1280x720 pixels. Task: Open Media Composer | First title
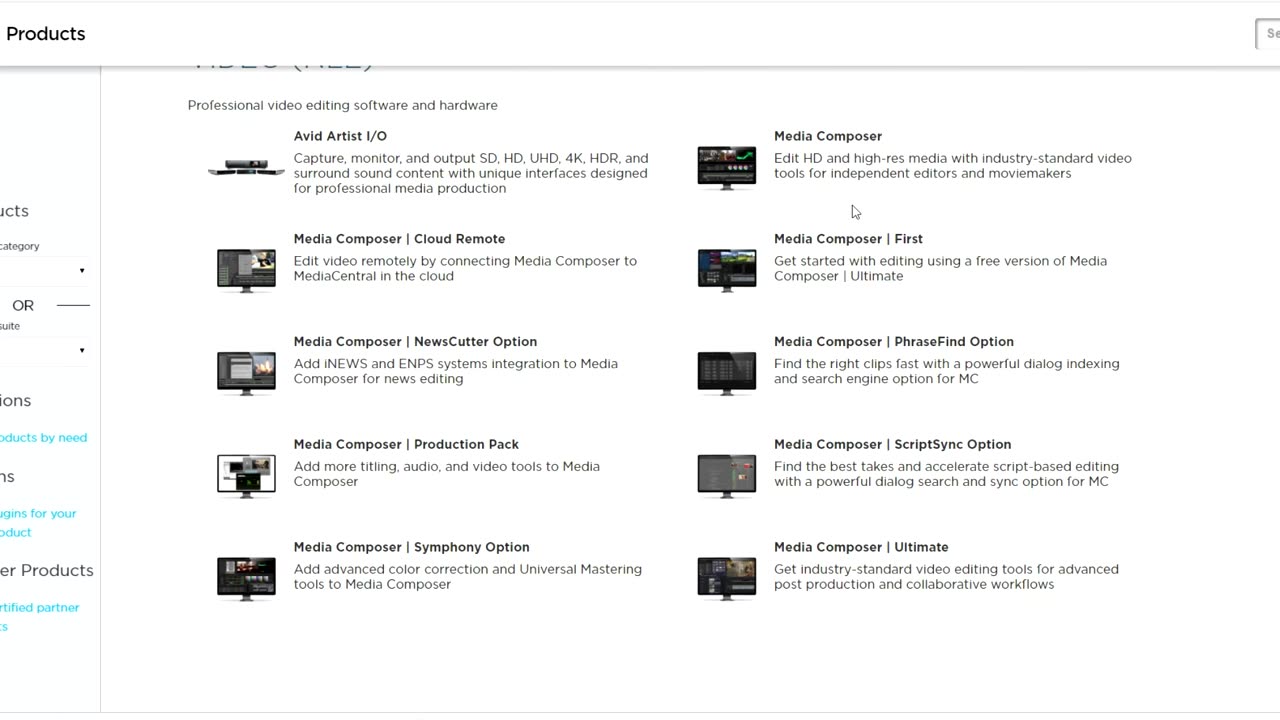click(848, 239)
